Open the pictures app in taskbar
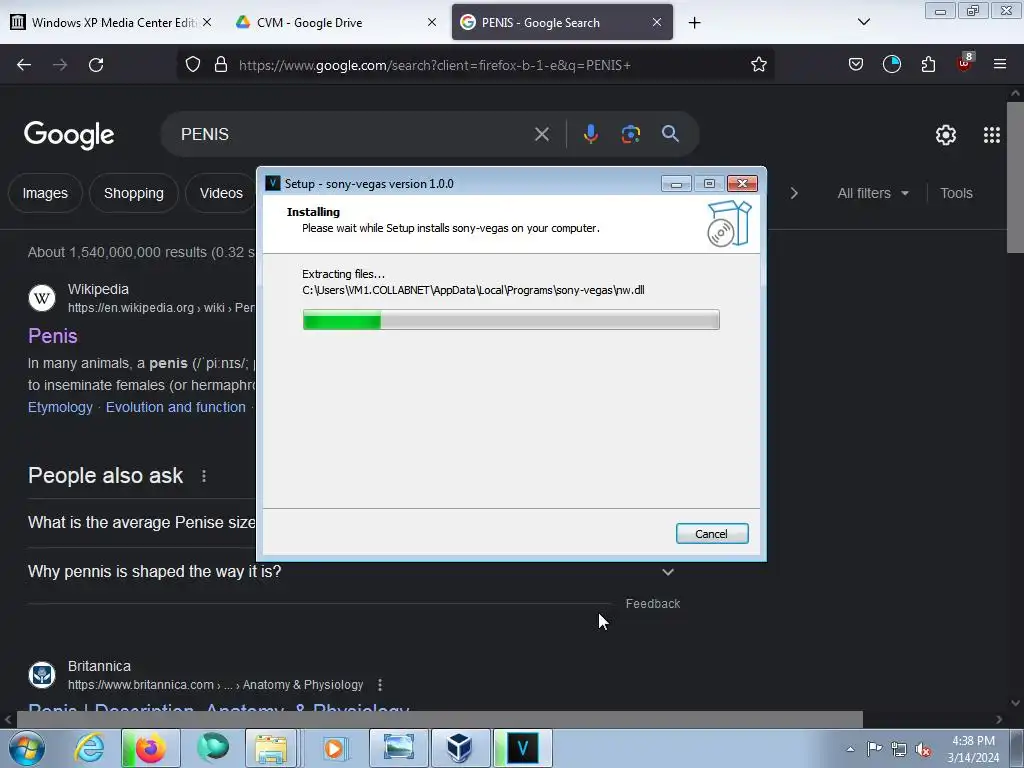This screenshot has height=768, width=1024. pyautogui.click(x=398, y=748)
